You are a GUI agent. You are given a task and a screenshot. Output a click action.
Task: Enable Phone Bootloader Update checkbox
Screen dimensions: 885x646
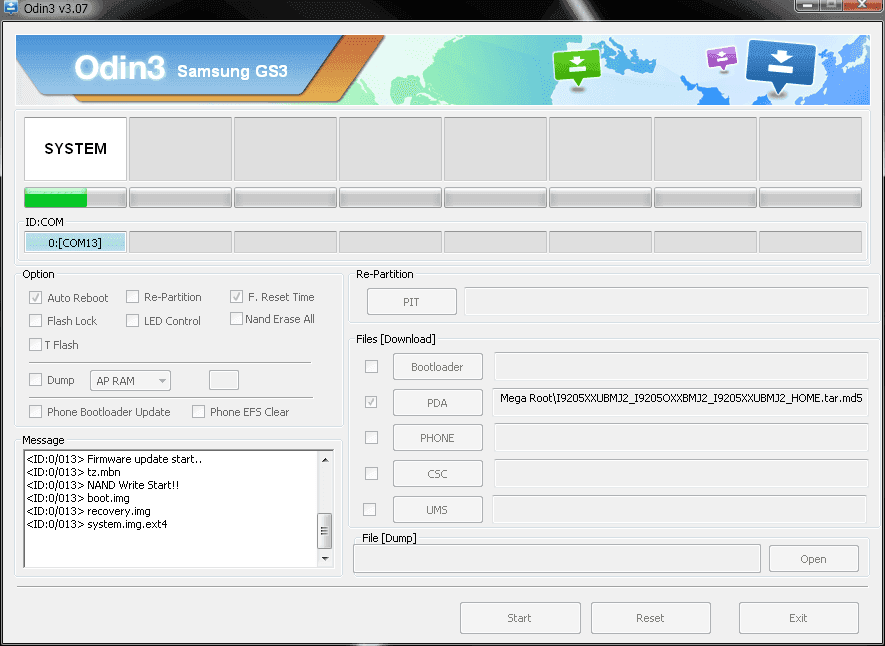click(36, 411)
